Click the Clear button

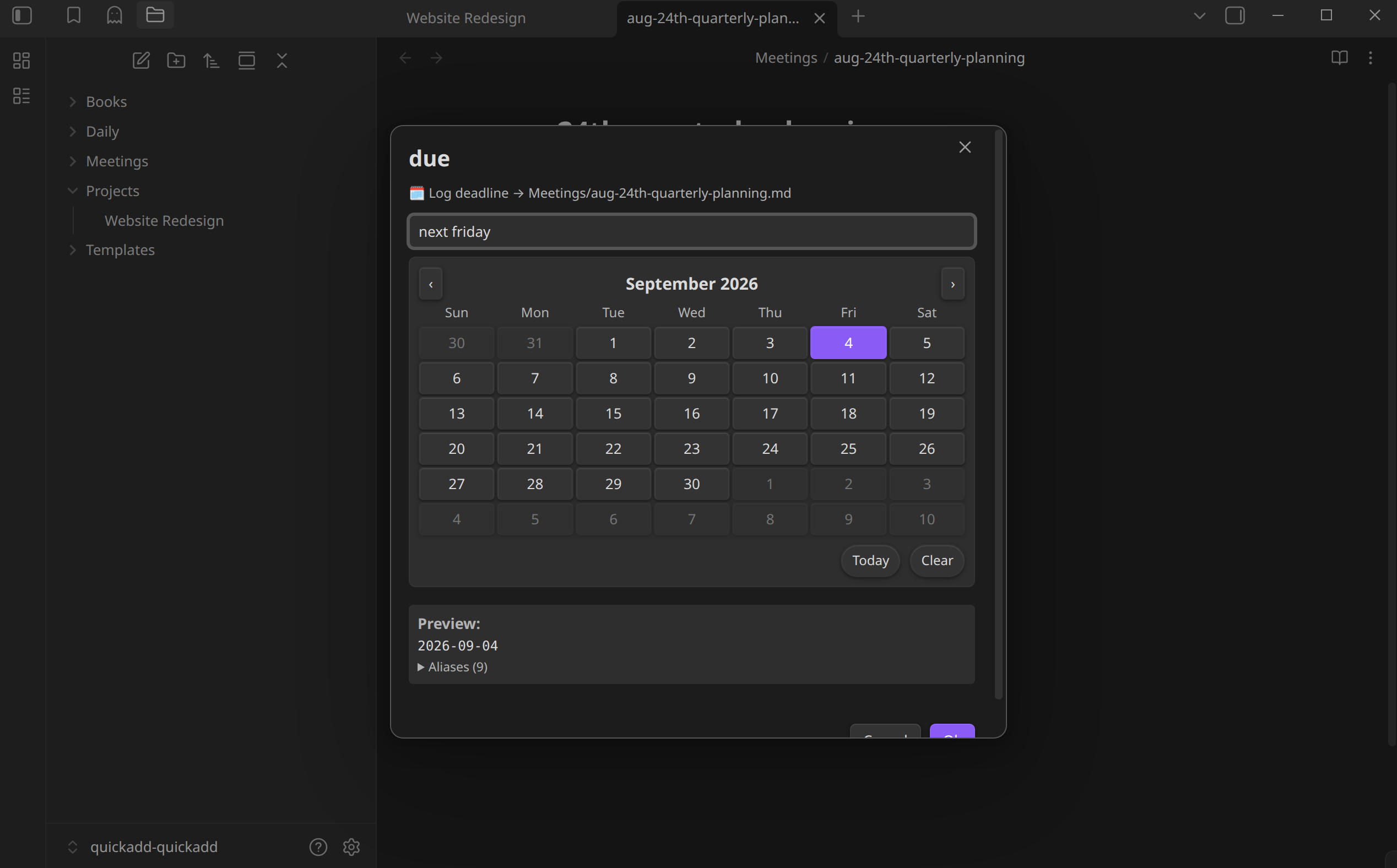click(x=936, y=560)
